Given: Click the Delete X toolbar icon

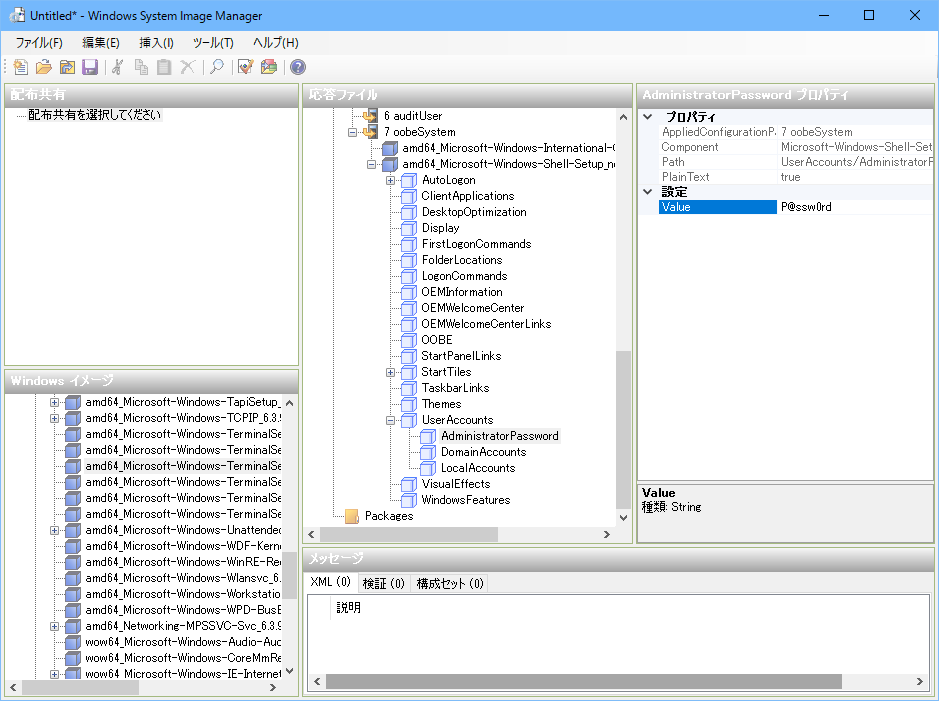Looking at the screenshot, I should pos(187,67).
